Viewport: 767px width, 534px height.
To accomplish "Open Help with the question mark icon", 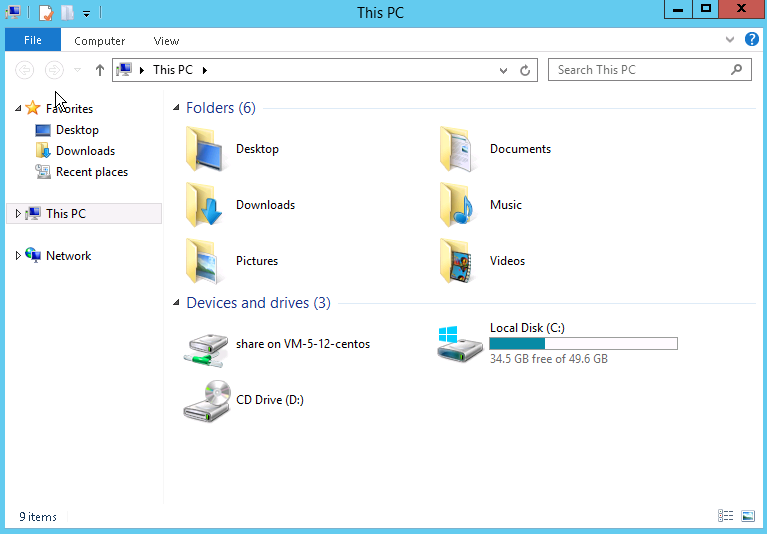I will click(751, 39).
